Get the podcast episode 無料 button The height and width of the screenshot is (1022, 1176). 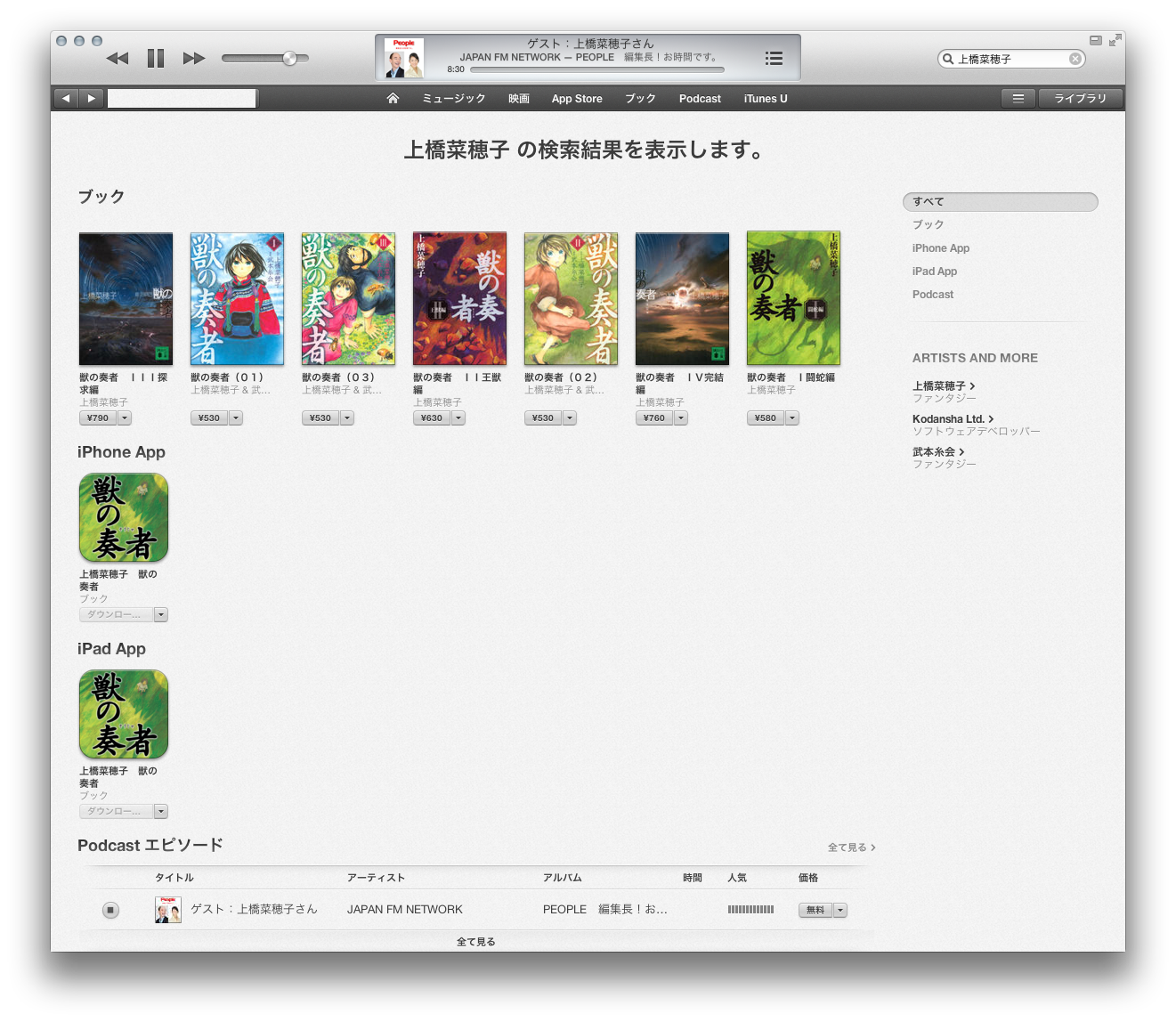point(815,910)
